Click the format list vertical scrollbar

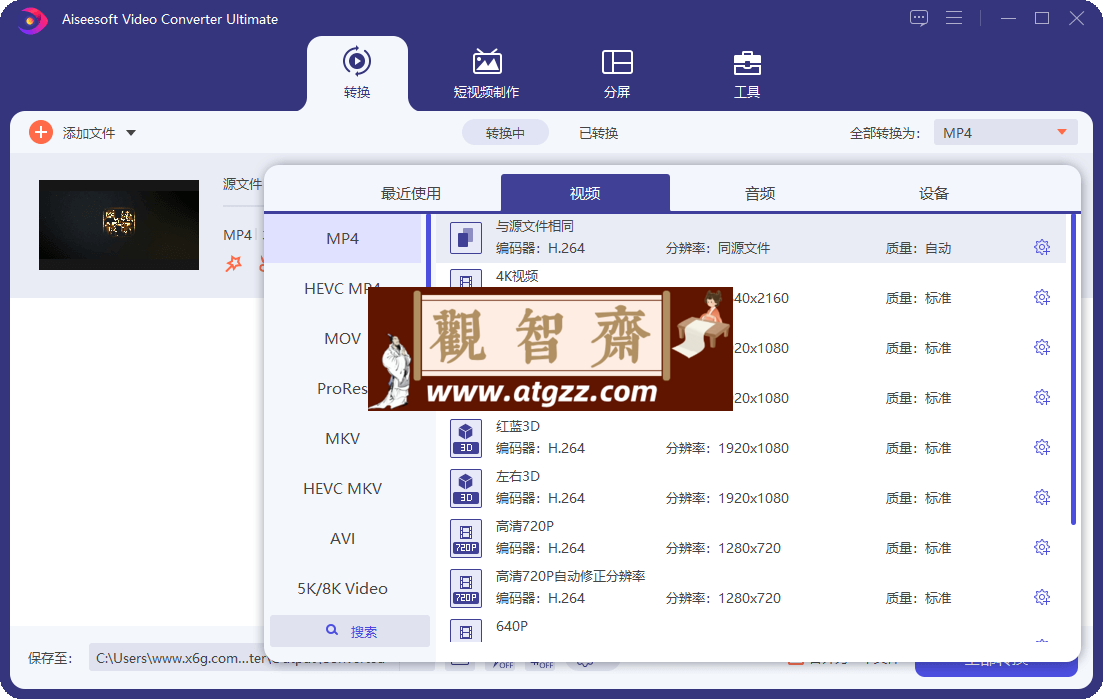click(1073, 369)
